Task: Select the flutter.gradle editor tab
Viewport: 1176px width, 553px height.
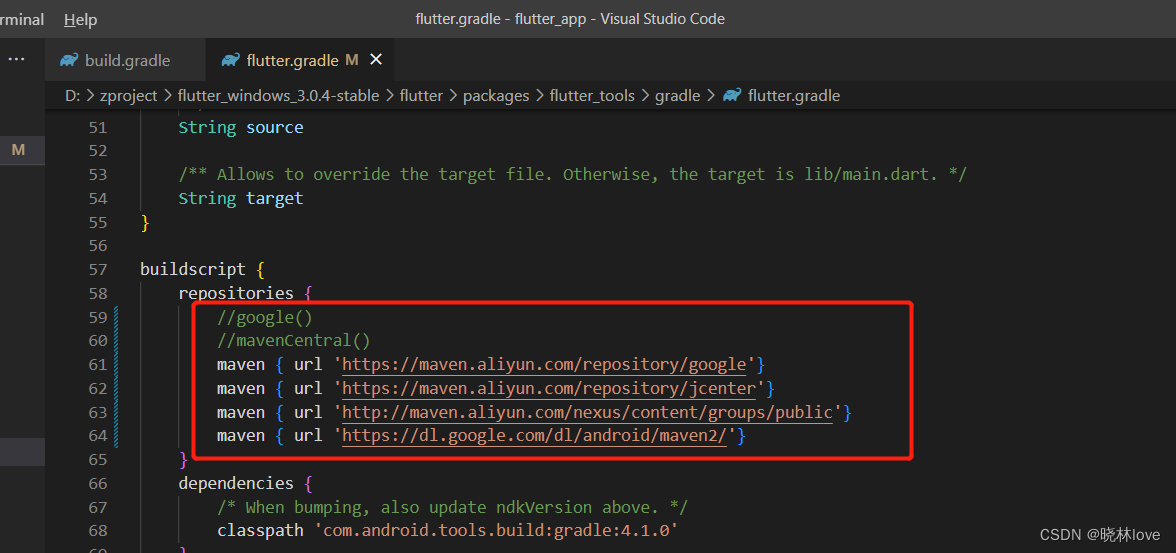Action: coord(299,60)
